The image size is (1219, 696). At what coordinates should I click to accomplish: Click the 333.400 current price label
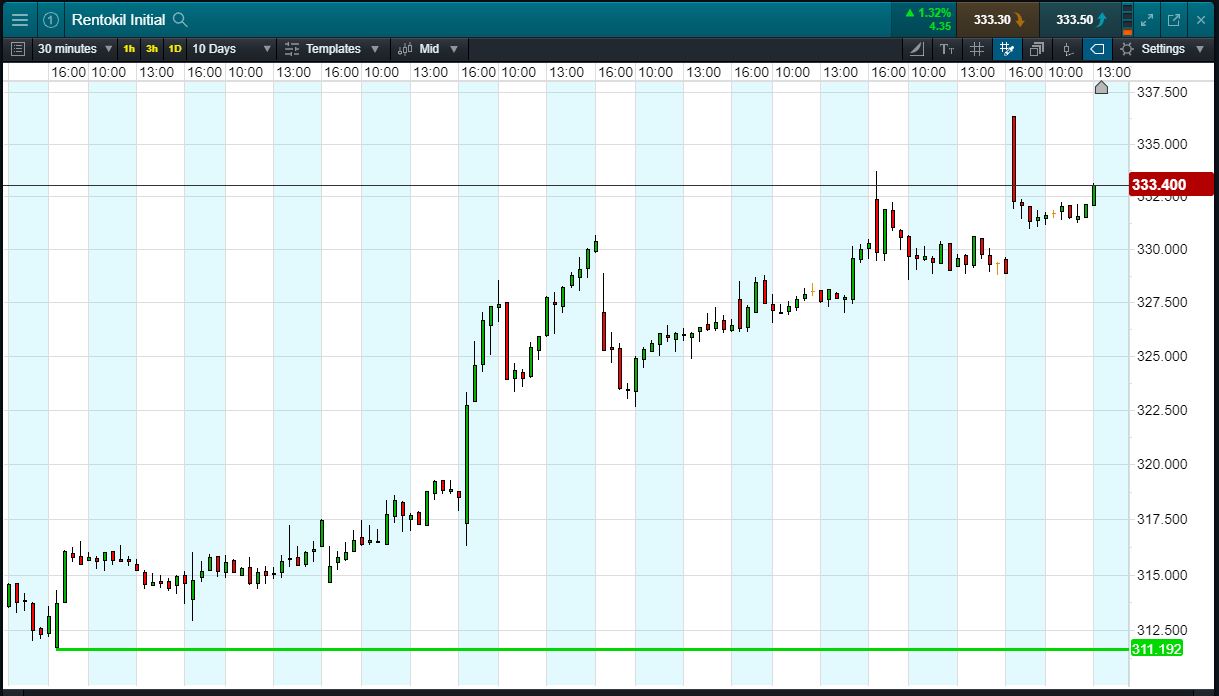coord(1170,185)
